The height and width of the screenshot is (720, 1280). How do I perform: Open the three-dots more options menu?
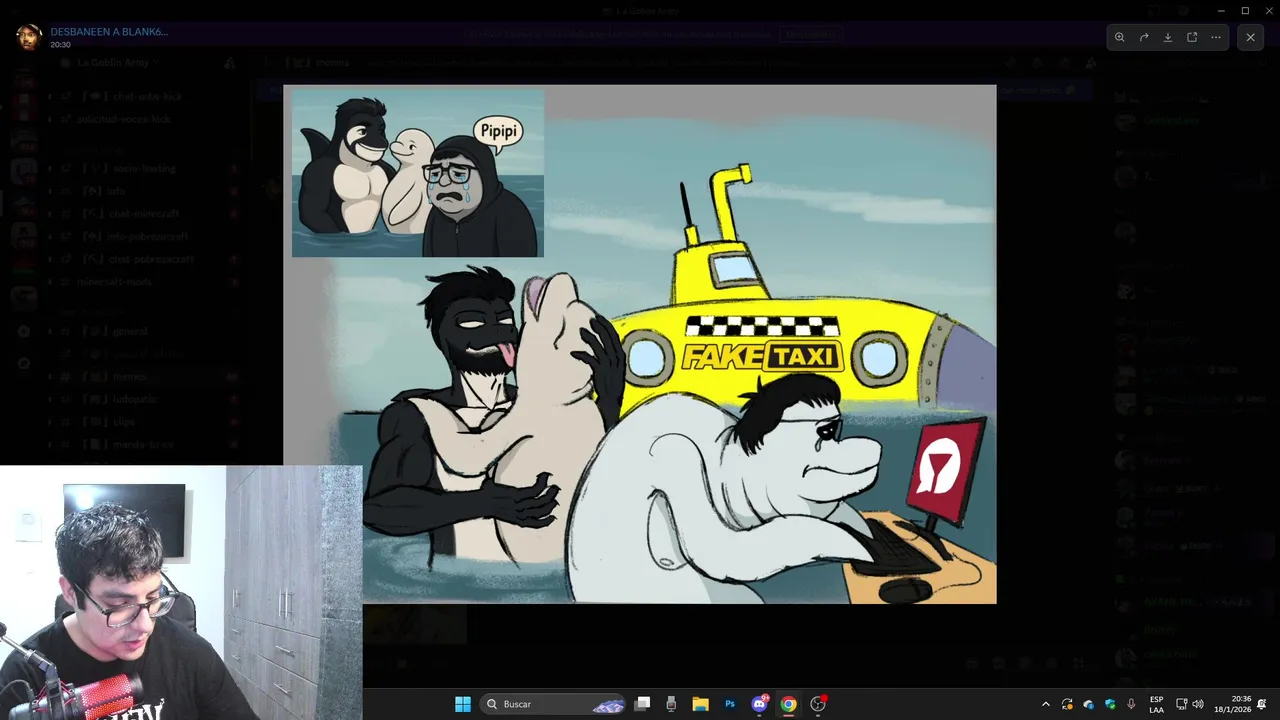click(x=1216, y=37)
